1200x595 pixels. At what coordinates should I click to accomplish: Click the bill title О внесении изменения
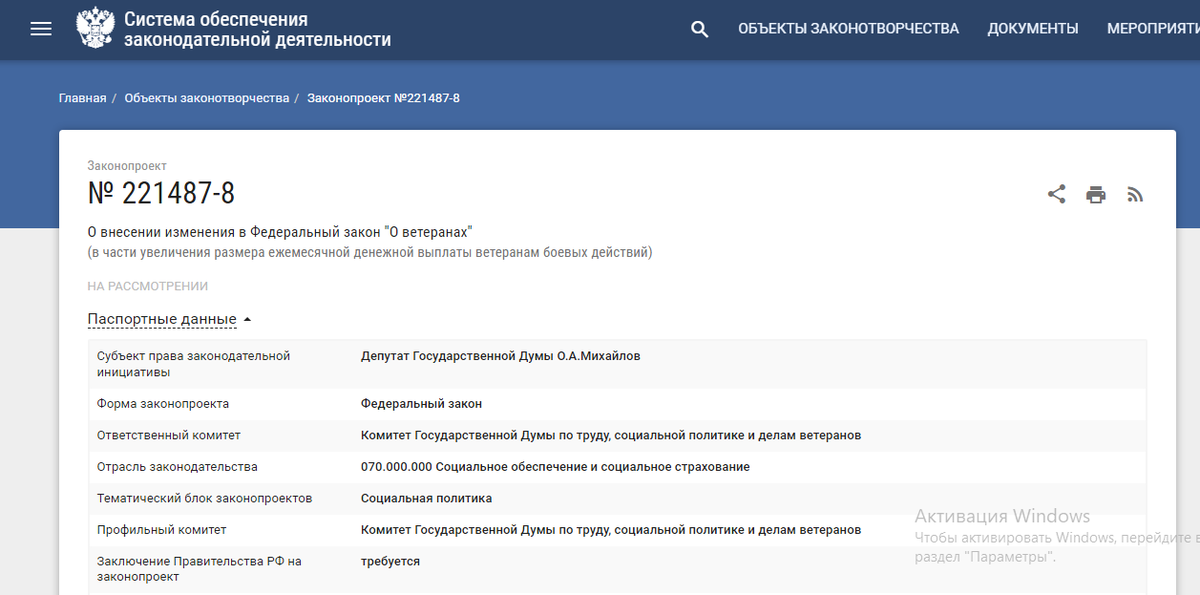[280, 232]
